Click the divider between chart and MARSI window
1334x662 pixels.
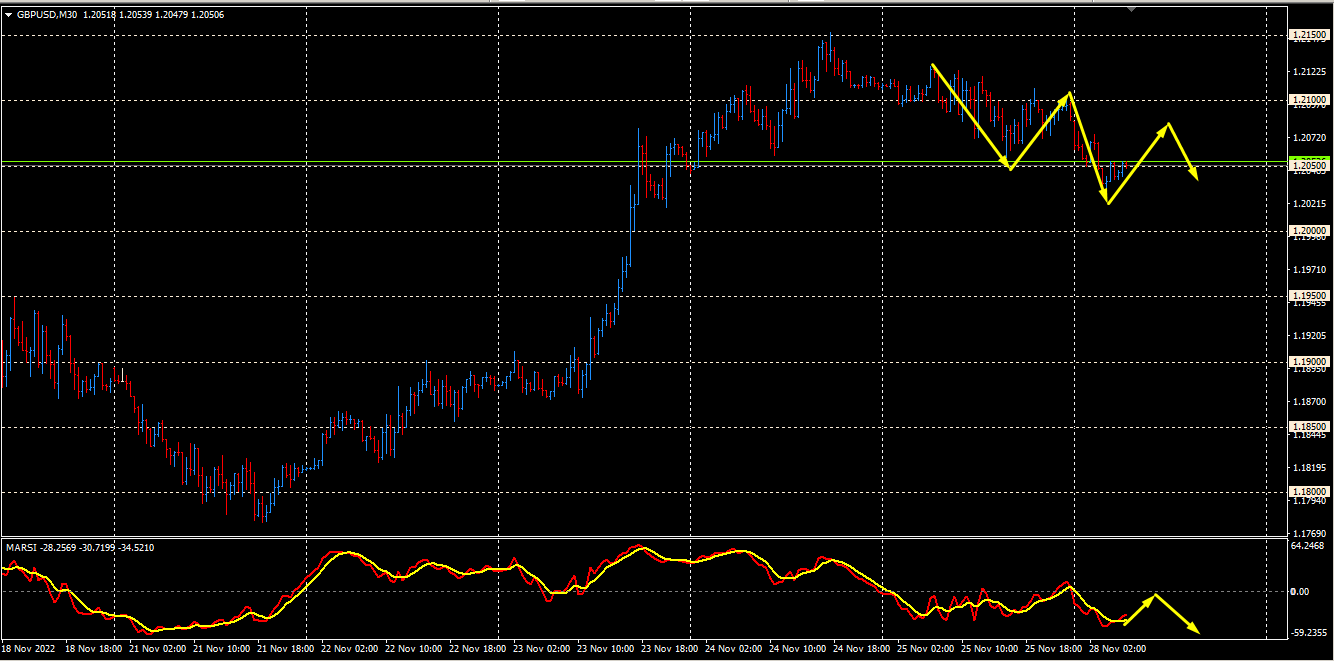[x=640, y=538]
